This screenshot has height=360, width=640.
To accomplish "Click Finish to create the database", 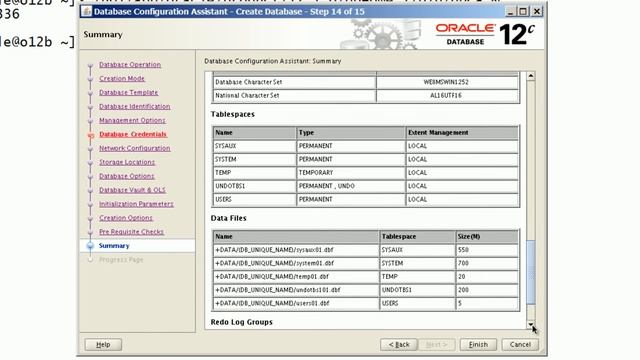I will click(478, 344).
